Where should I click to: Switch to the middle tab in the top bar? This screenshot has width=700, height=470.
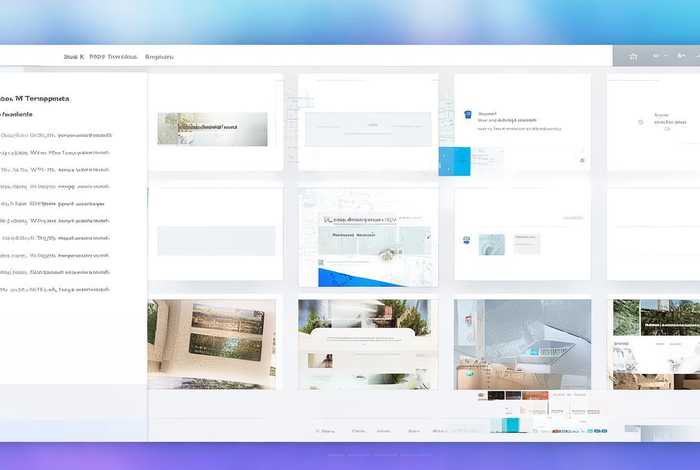(113, 58)
